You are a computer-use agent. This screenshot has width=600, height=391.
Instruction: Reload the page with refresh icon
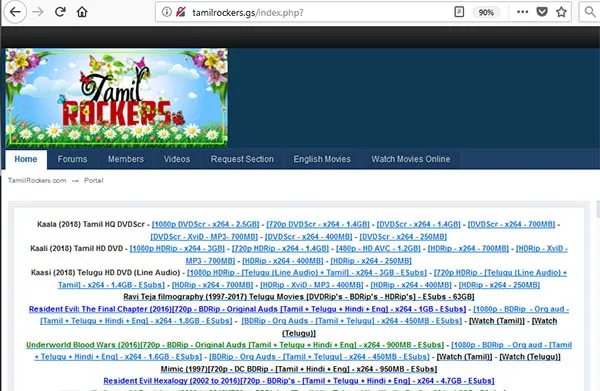(x=60, y=12)
